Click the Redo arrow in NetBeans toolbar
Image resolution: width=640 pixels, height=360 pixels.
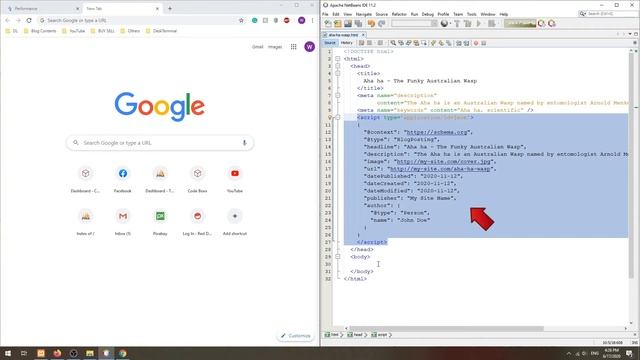pos(382,24)
